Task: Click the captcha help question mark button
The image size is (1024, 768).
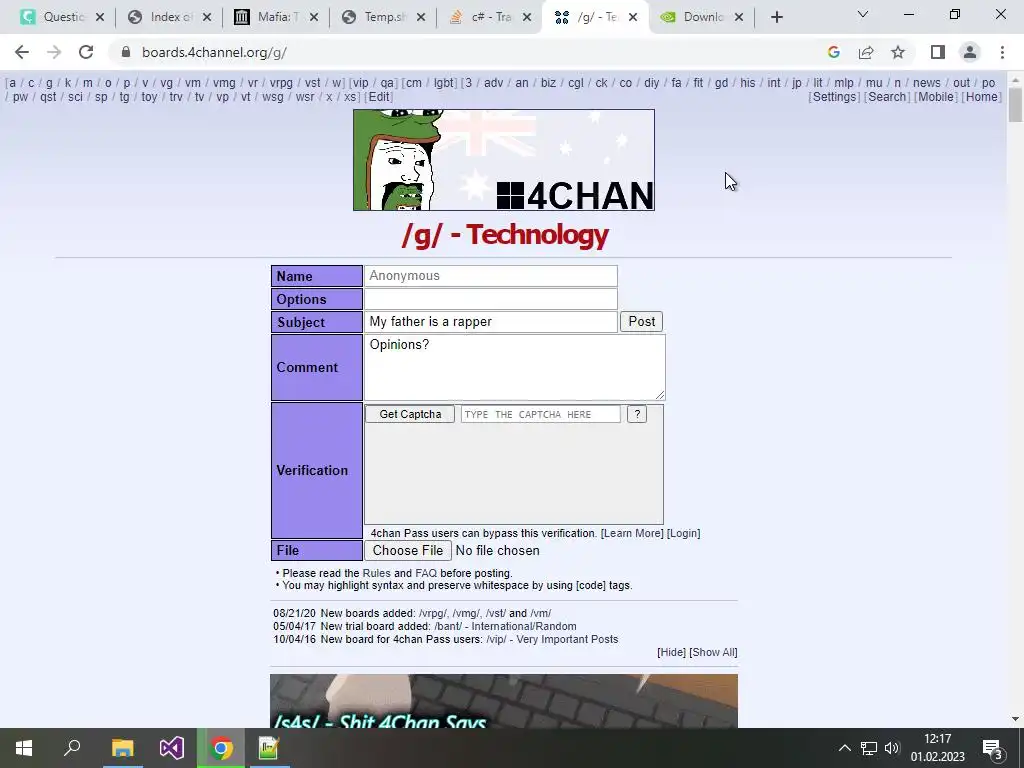Action: 637,414
